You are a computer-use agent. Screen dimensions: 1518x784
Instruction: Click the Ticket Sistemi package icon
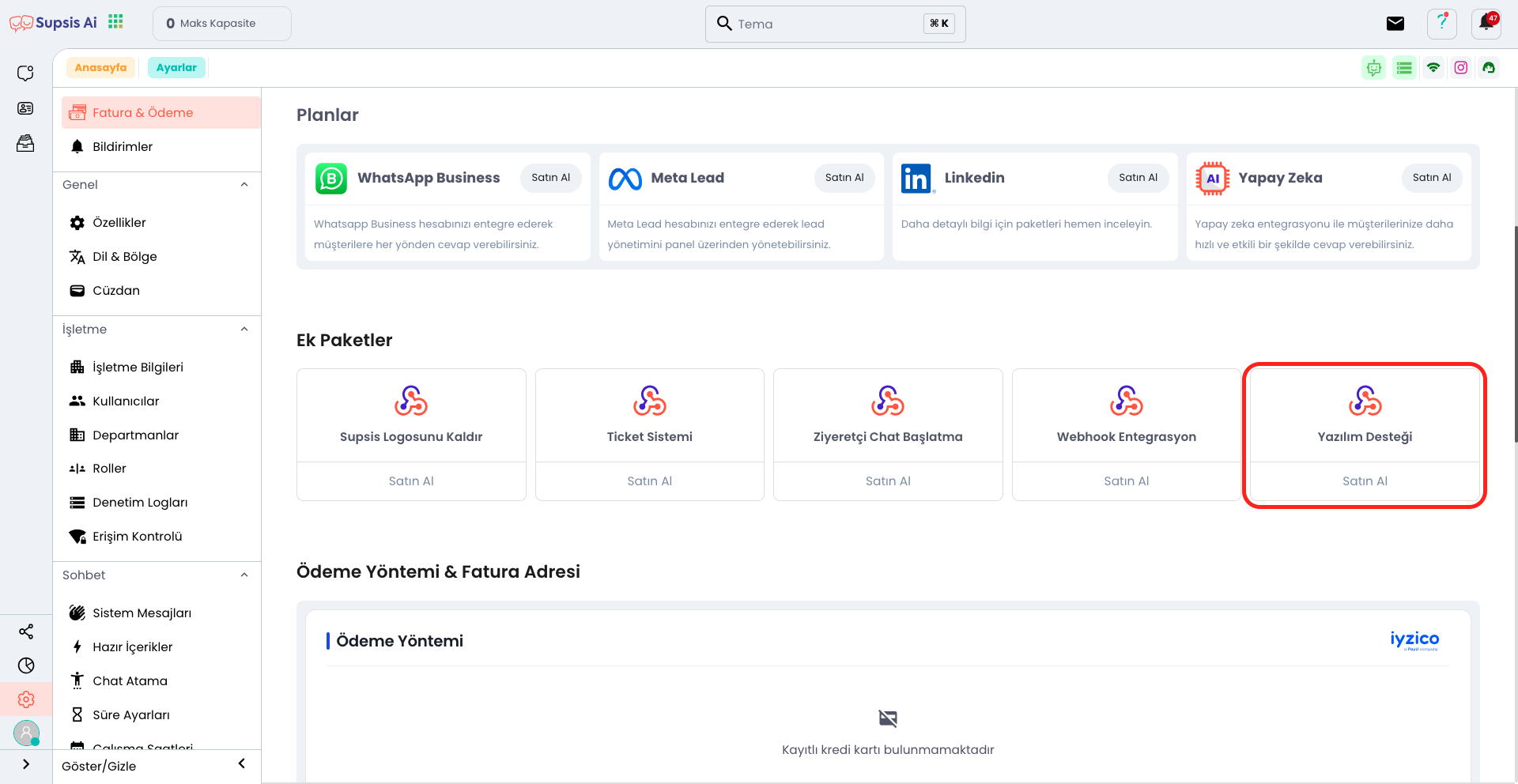(650, 401)
